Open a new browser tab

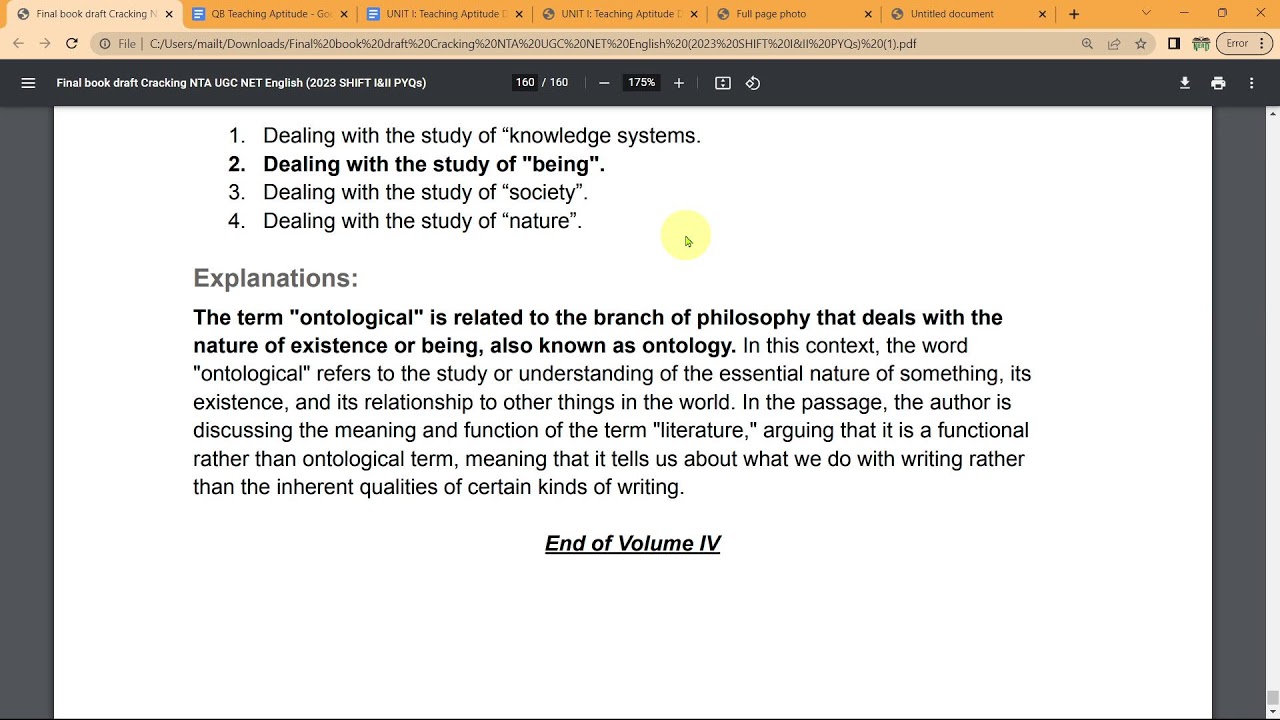[1074, 14]
